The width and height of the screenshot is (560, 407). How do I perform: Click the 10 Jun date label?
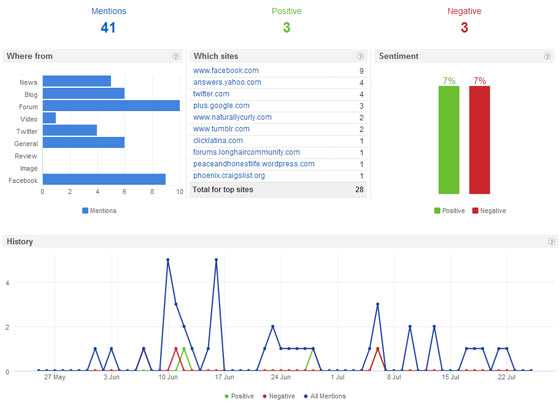click(x=168, y=377)
